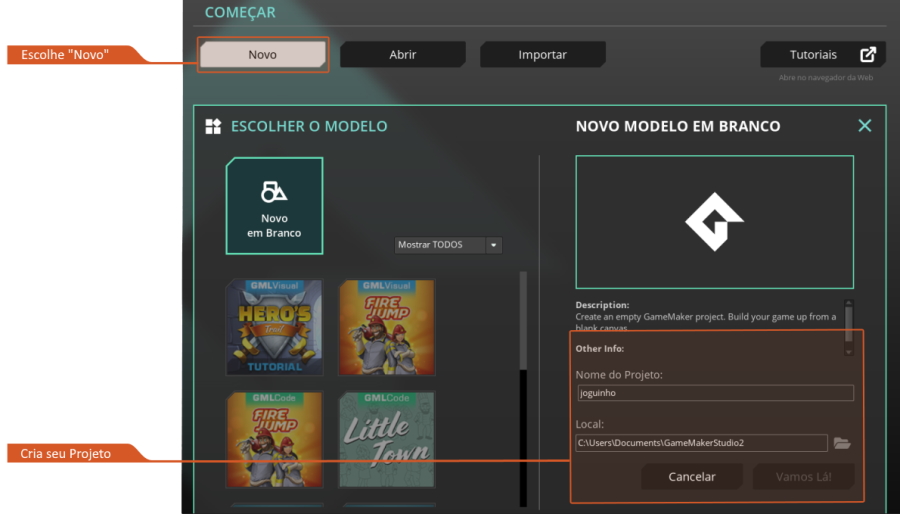Choose the GMLVisual Fire Jump thumbnail
This screenshot has height=514, width=900.
387,327
